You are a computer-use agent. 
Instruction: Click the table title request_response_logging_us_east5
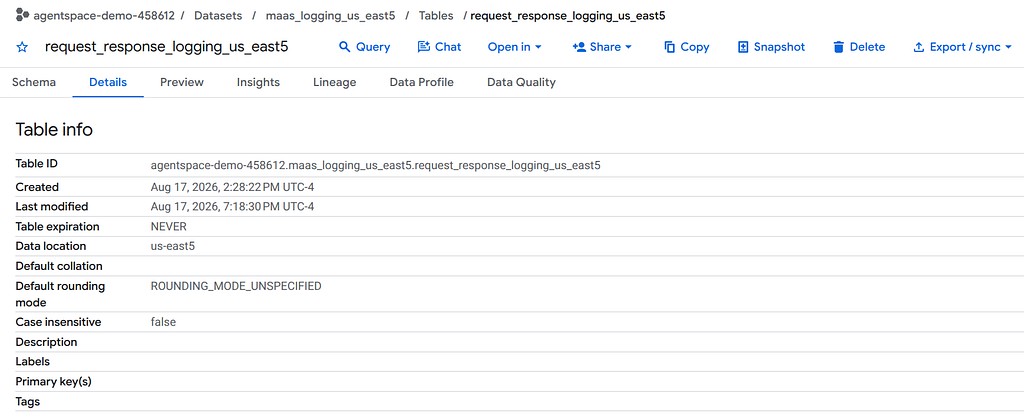(x=167, y=47)
